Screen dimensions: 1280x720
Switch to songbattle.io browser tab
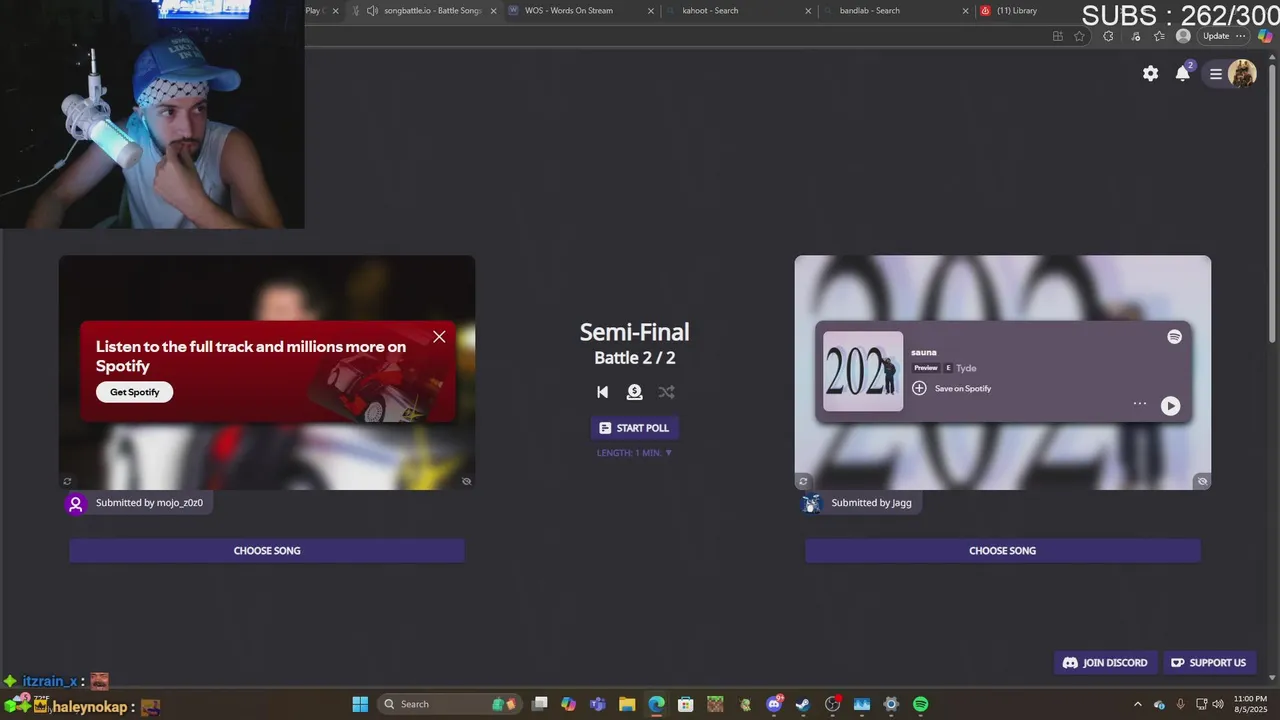pos(424,10)
